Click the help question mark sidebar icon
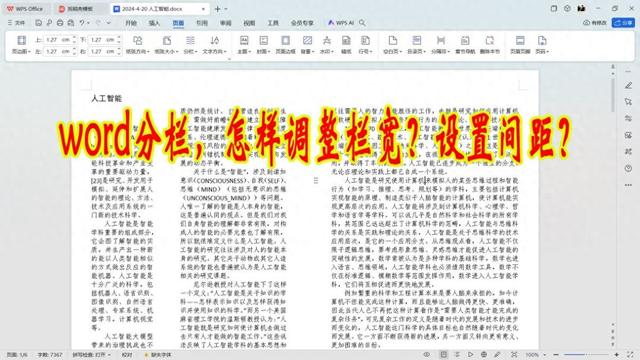Screen dimensions: 640x360 (x=628, y=168)
